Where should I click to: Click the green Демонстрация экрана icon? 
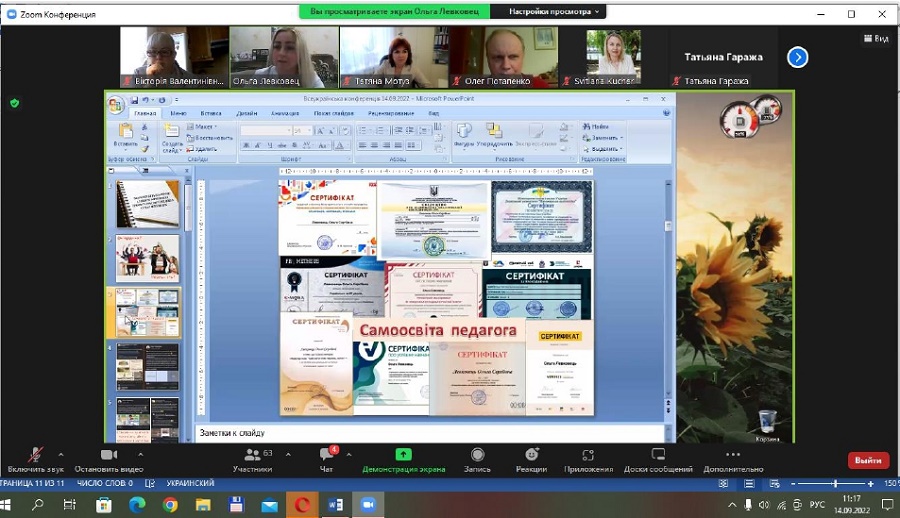pyautogui.click(x=403, y=456)
